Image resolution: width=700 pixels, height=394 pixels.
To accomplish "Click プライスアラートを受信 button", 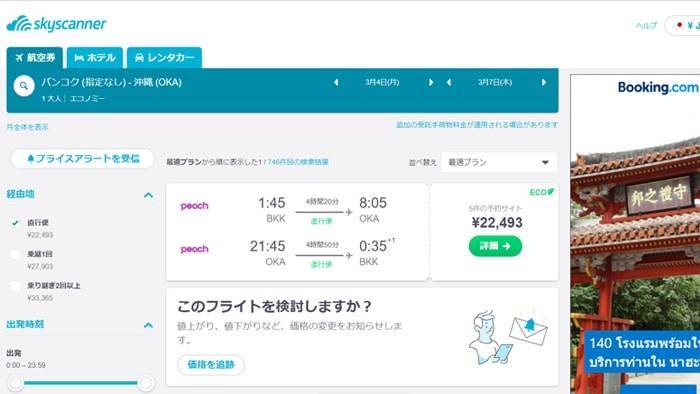I will pos(83,158).
